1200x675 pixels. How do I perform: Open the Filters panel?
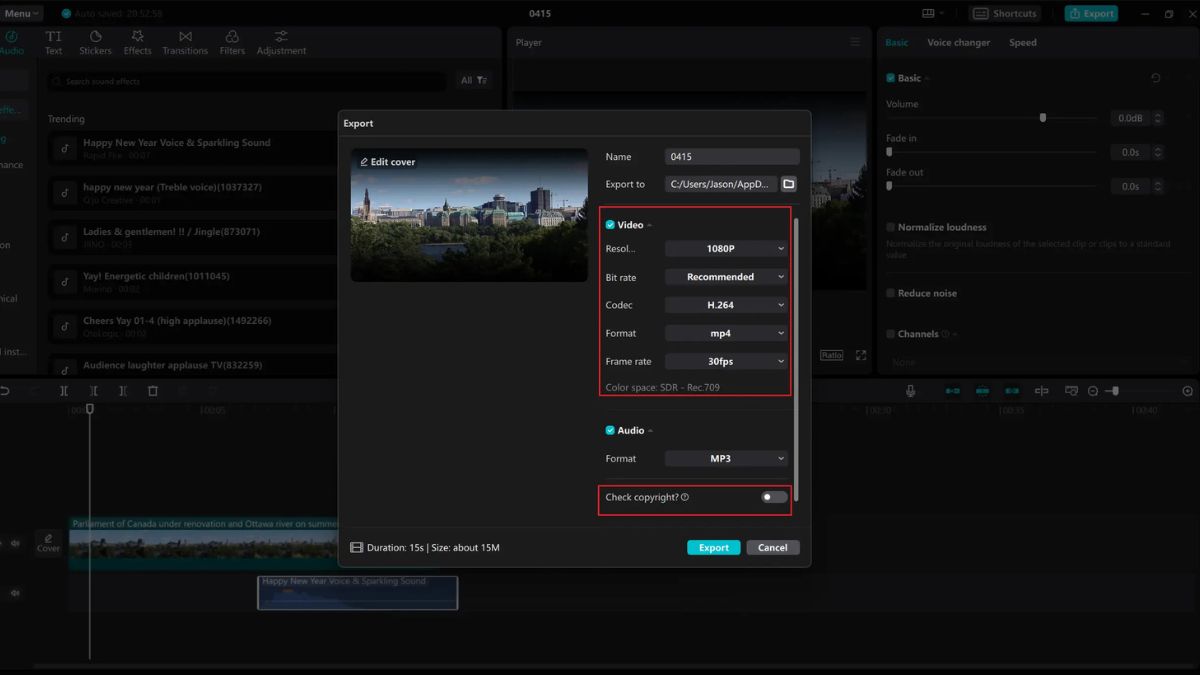[232, 43]
